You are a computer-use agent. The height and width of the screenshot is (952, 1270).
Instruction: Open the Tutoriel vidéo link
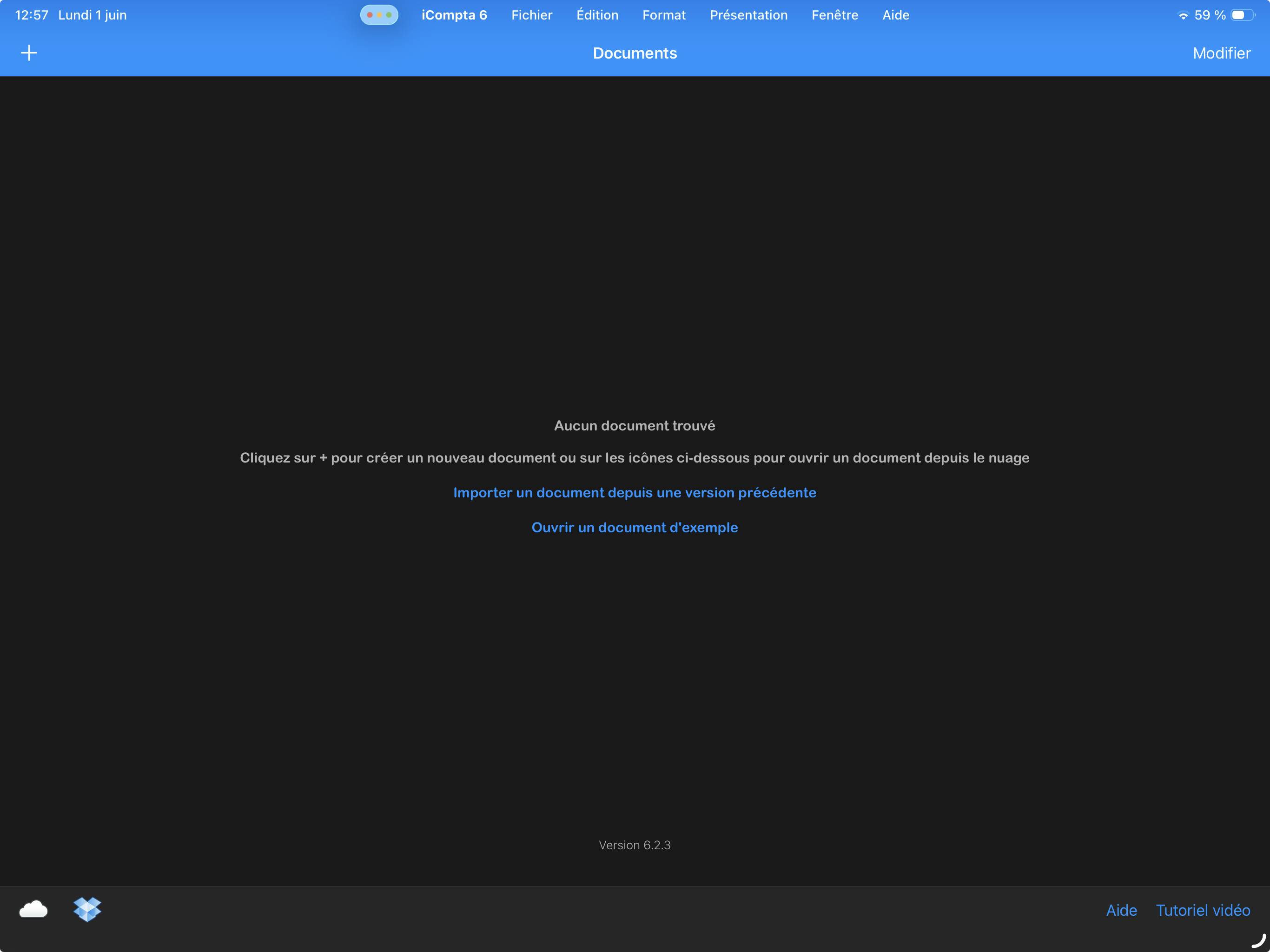coord(1203,910)
